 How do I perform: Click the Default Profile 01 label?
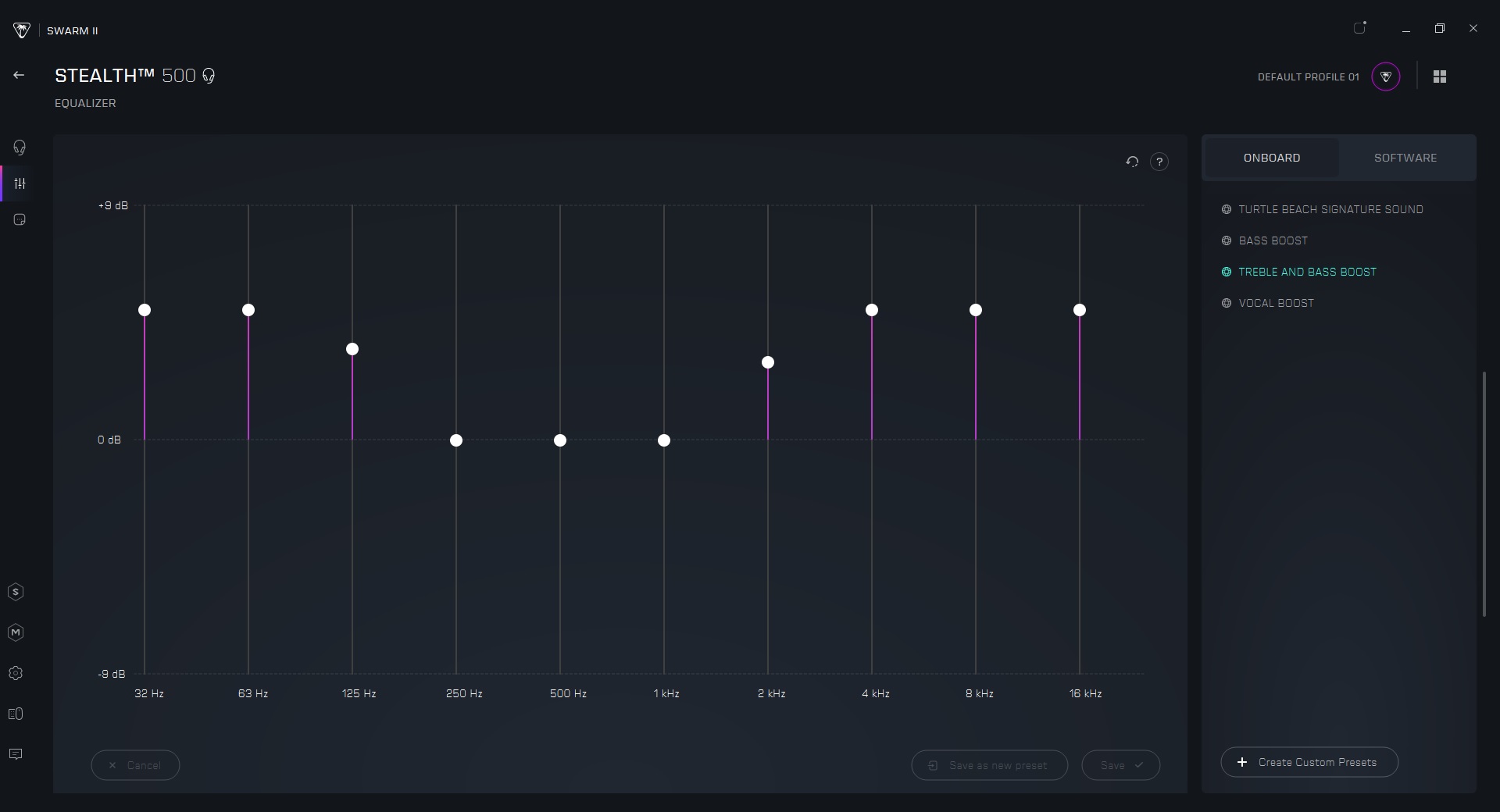pos(1309,77)
